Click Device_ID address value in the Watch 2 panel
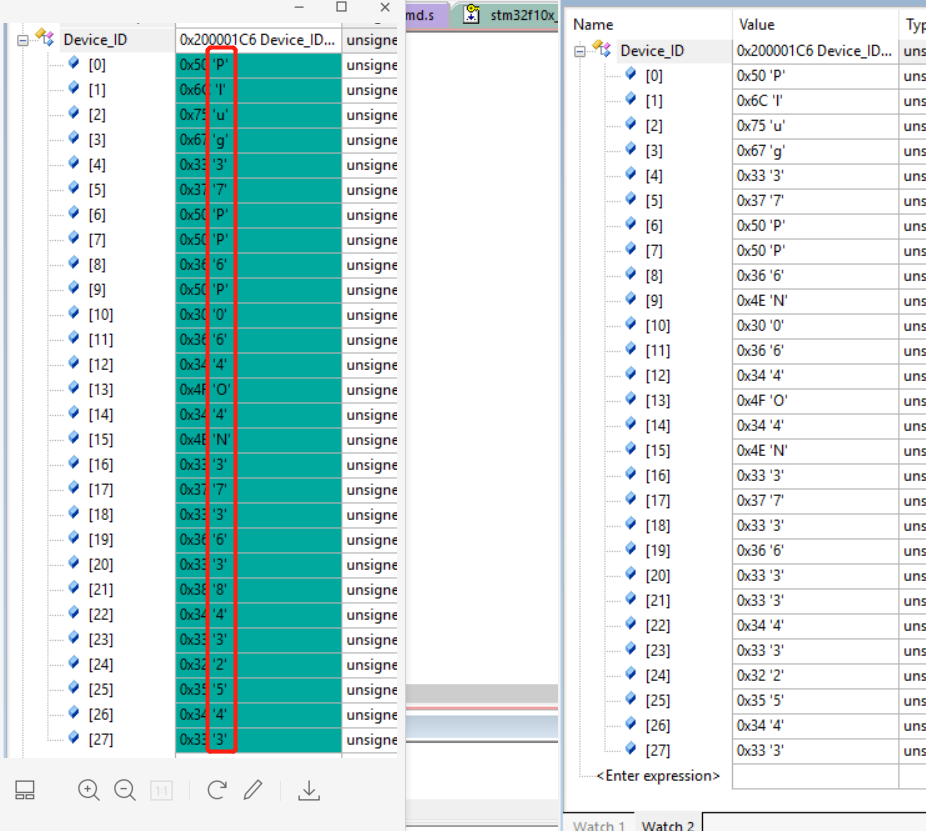The image size is (926, 831). [814, 51]
